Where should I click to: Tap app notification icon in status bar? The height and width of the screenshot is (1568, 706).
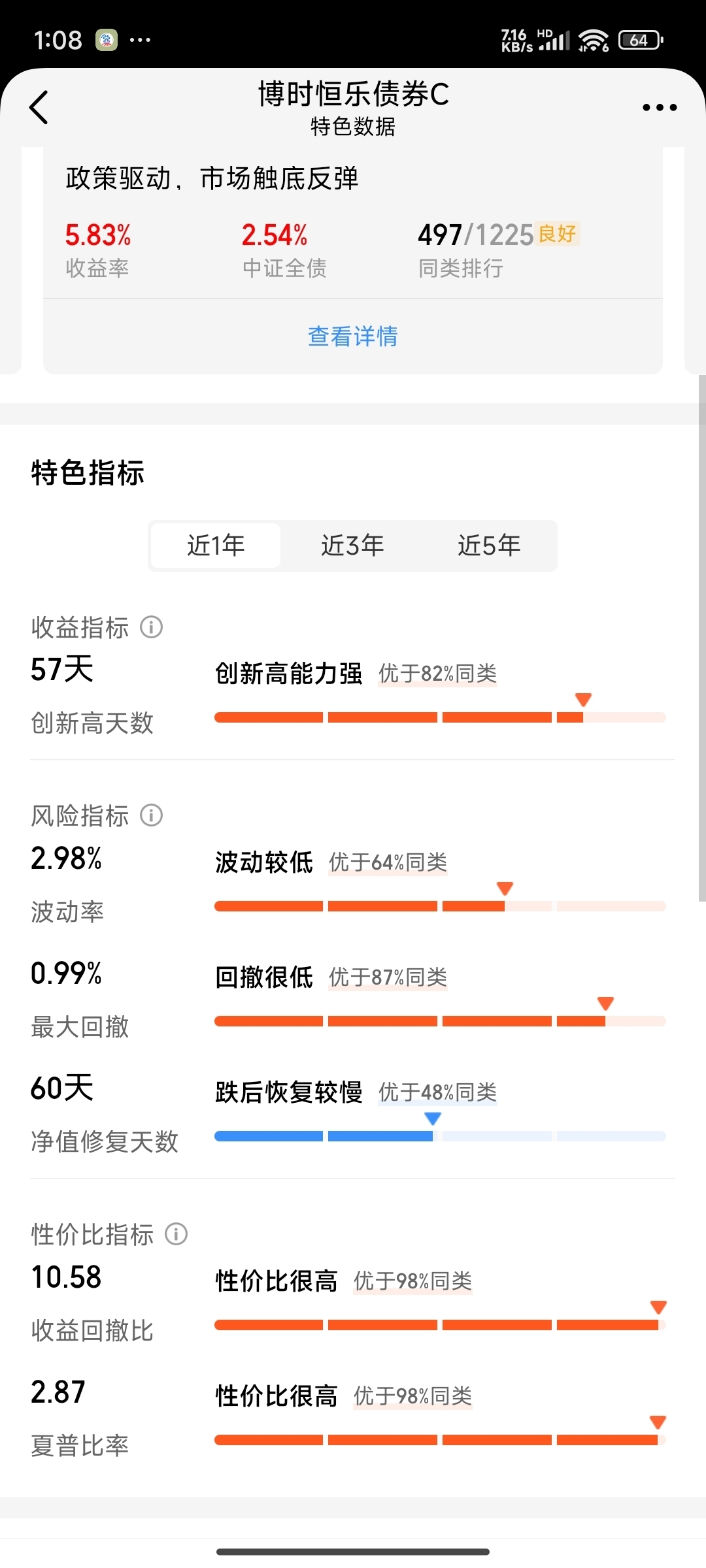(107, 40)
